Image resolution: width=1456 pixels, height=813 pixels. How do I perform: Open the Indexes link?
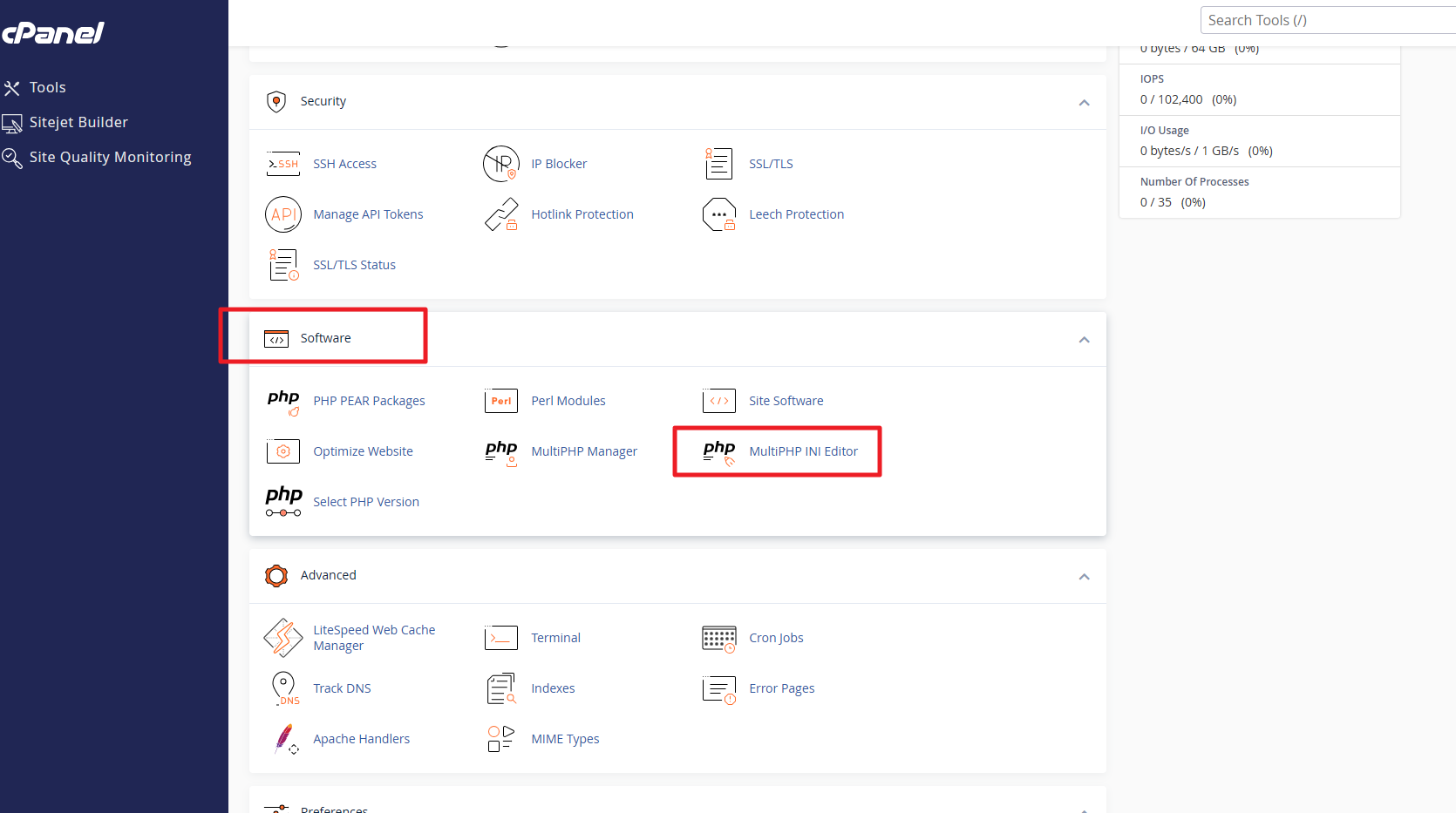point(553,688)
